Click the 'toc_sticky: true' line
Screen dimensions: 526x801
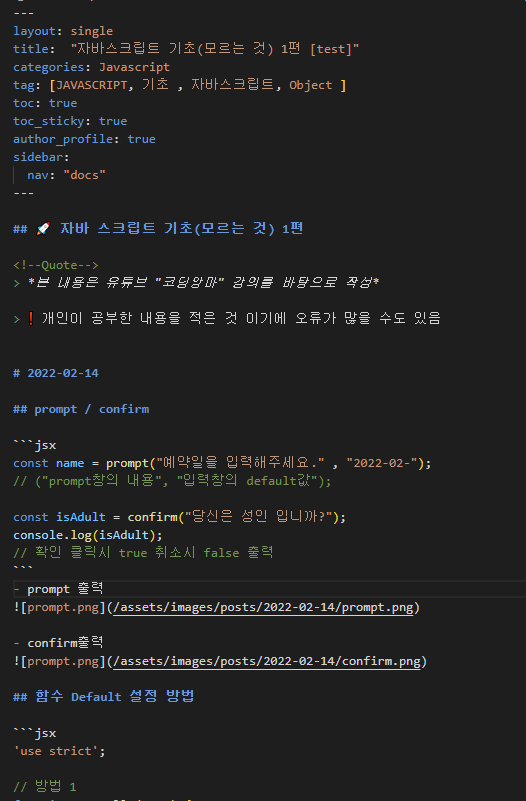70,121
